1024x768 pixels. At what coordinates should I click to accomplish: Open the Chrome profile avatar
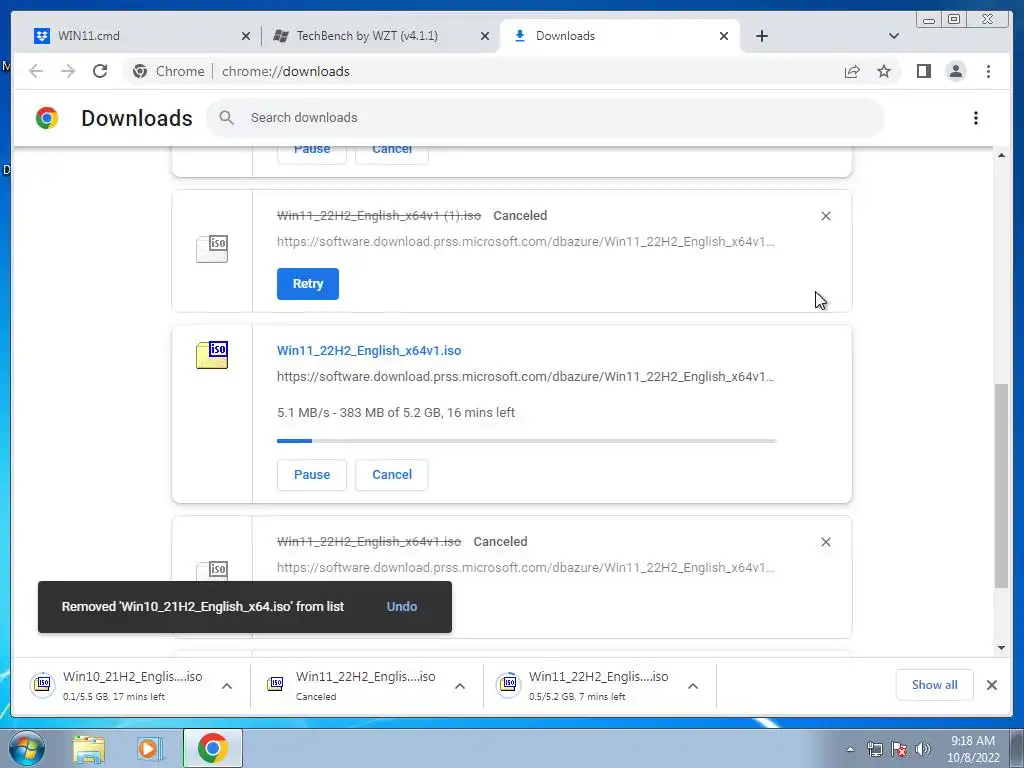point(955,71)
